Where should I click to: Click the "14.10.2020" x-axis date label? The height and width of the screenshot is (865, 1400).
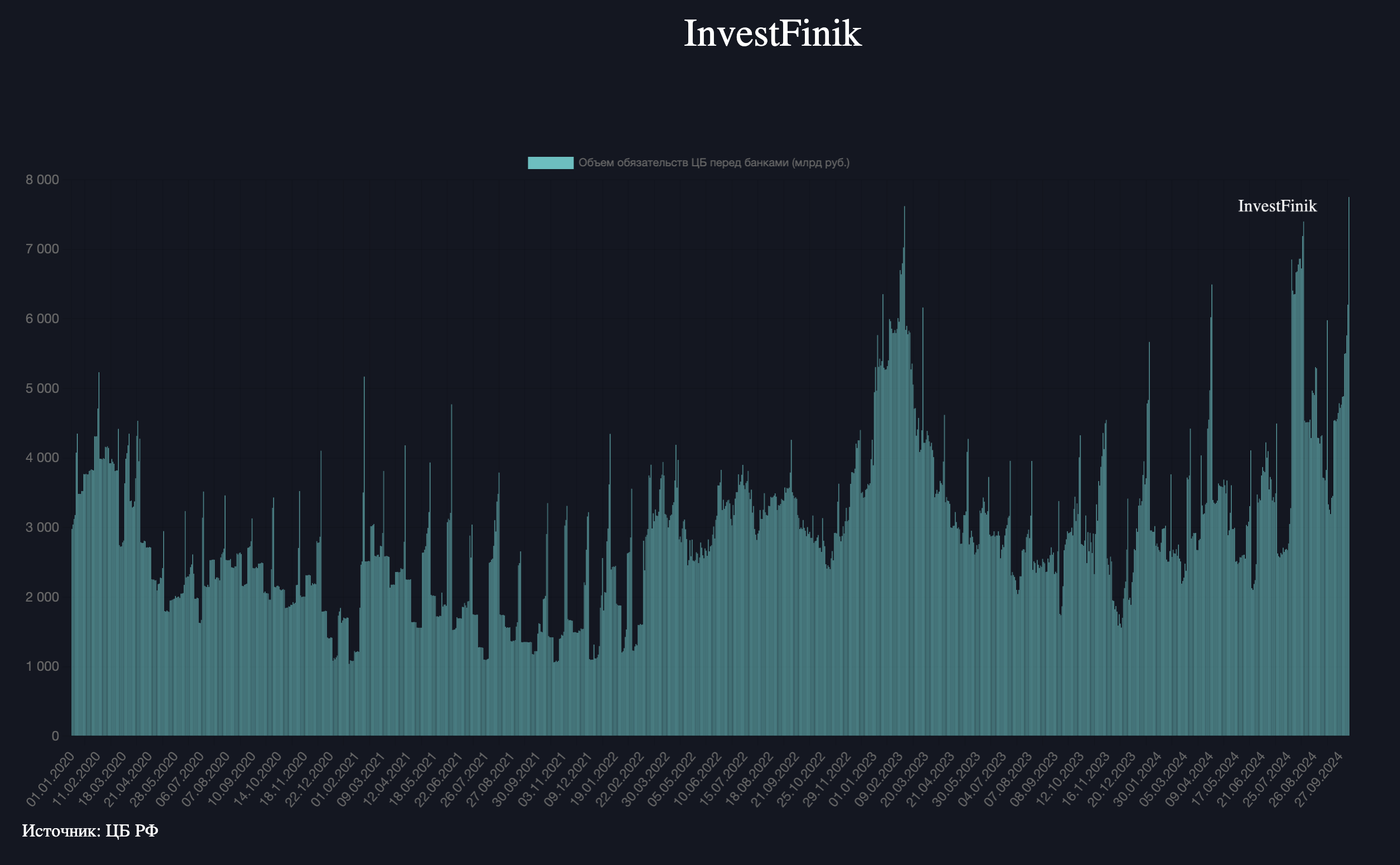pos(258,779)
